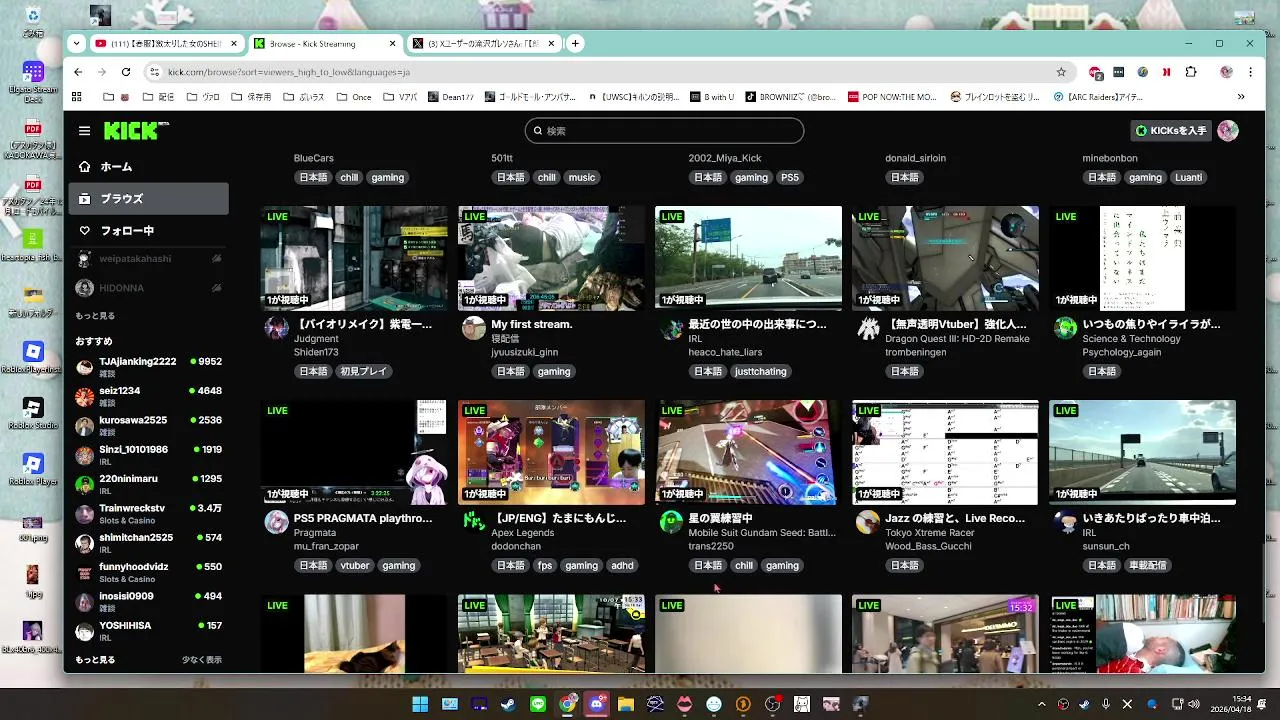Viewport: 1280px width, 720px height.
Task: Open the Chrome apps grid icon
Action: pyautogui.click(x=76, y=97)
